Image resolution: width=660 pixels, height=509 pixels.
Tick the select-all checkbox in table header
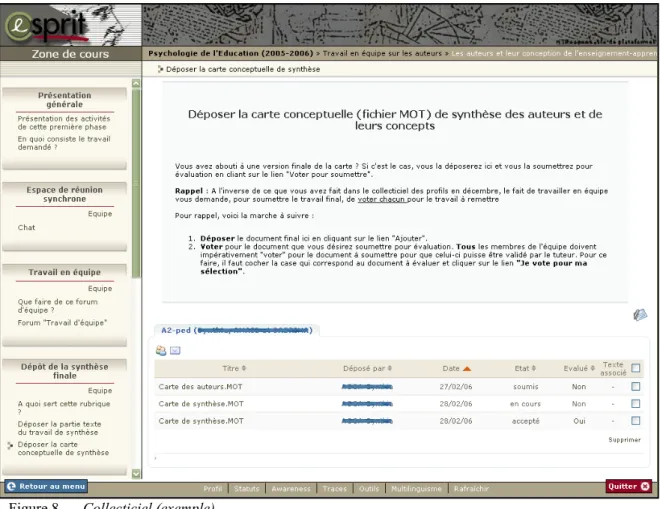(636, 368)
